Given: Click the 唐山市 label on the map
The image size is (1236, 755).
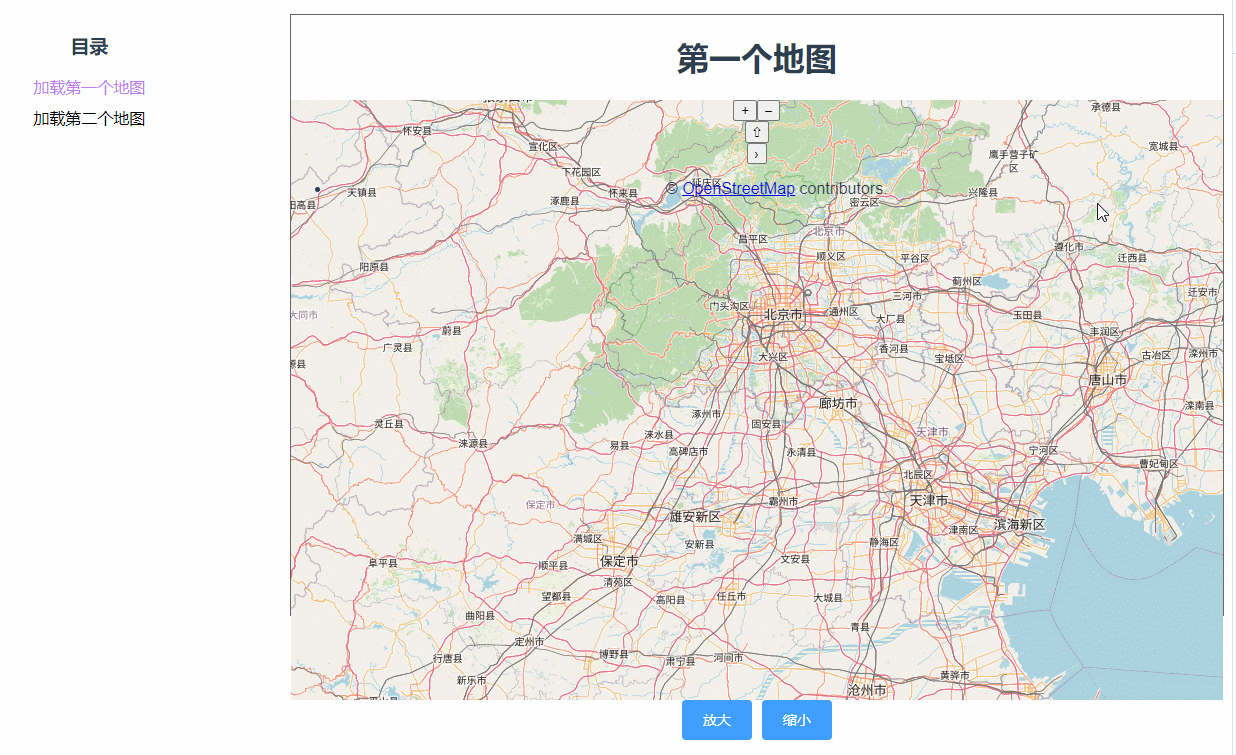Looking at the screenshot, I should [1108, 380].
